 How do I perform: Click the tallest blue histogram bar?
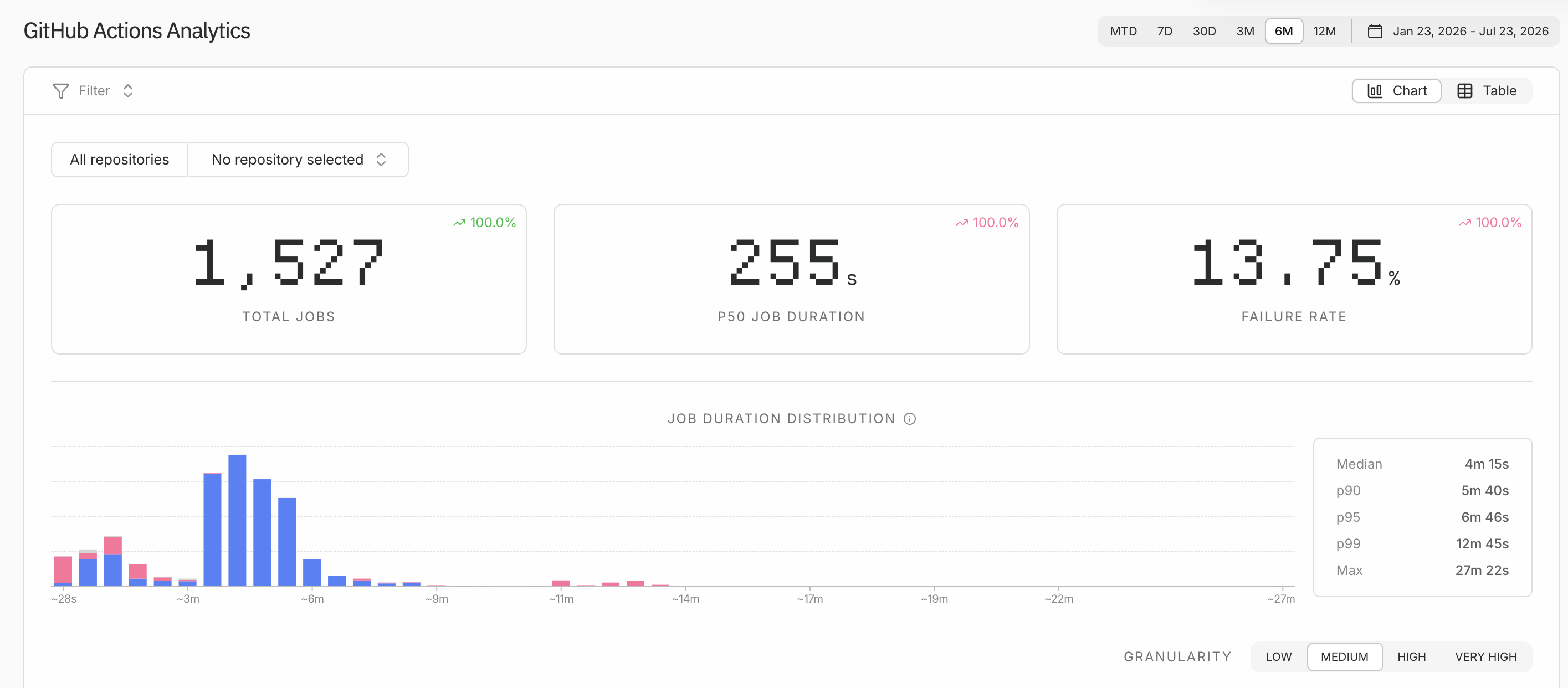coord(237,520)
